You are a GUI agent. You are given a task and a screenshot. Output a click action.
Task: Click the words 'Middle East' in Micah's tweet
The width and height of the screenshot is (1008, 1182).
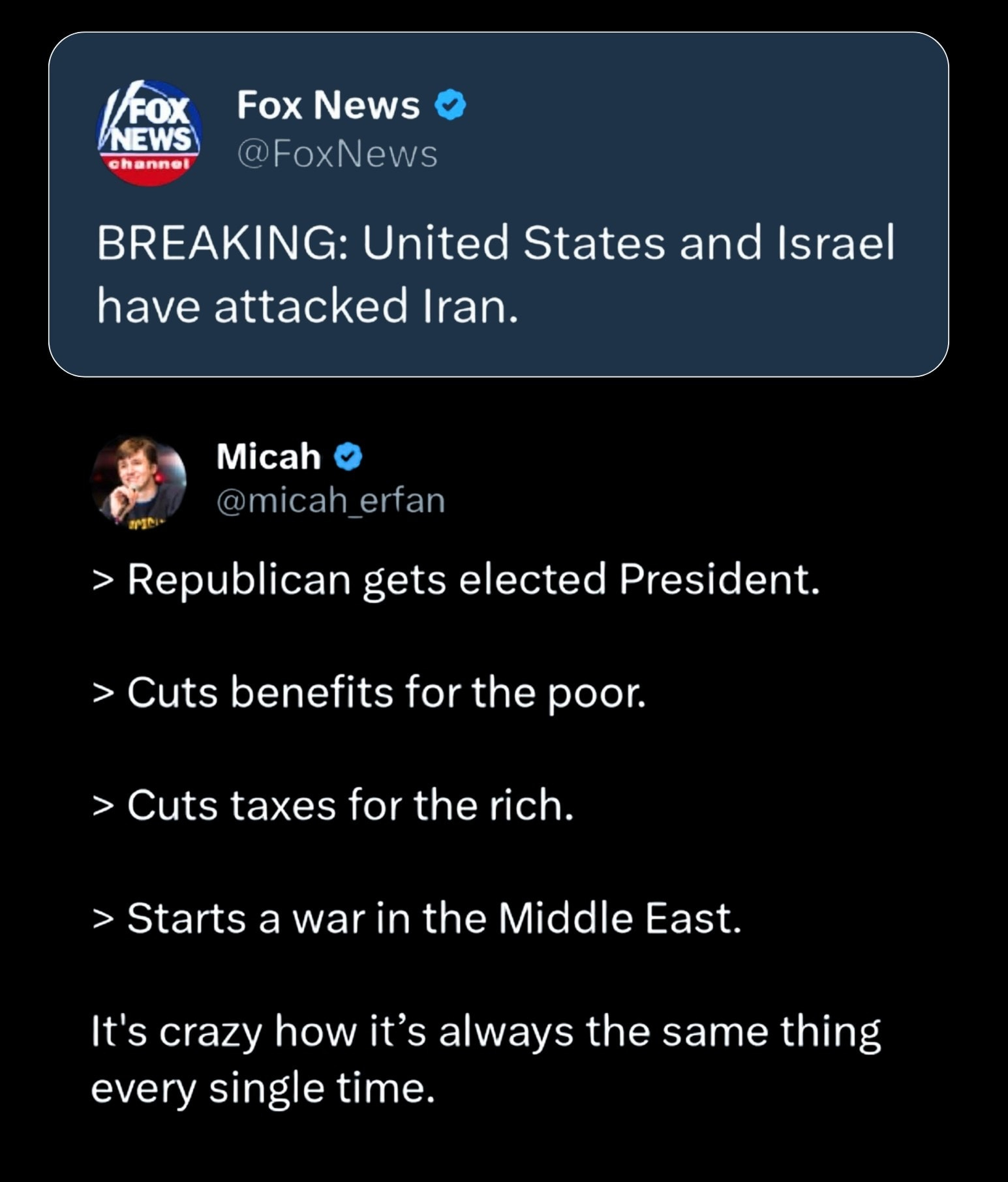[x=620, y=918]
